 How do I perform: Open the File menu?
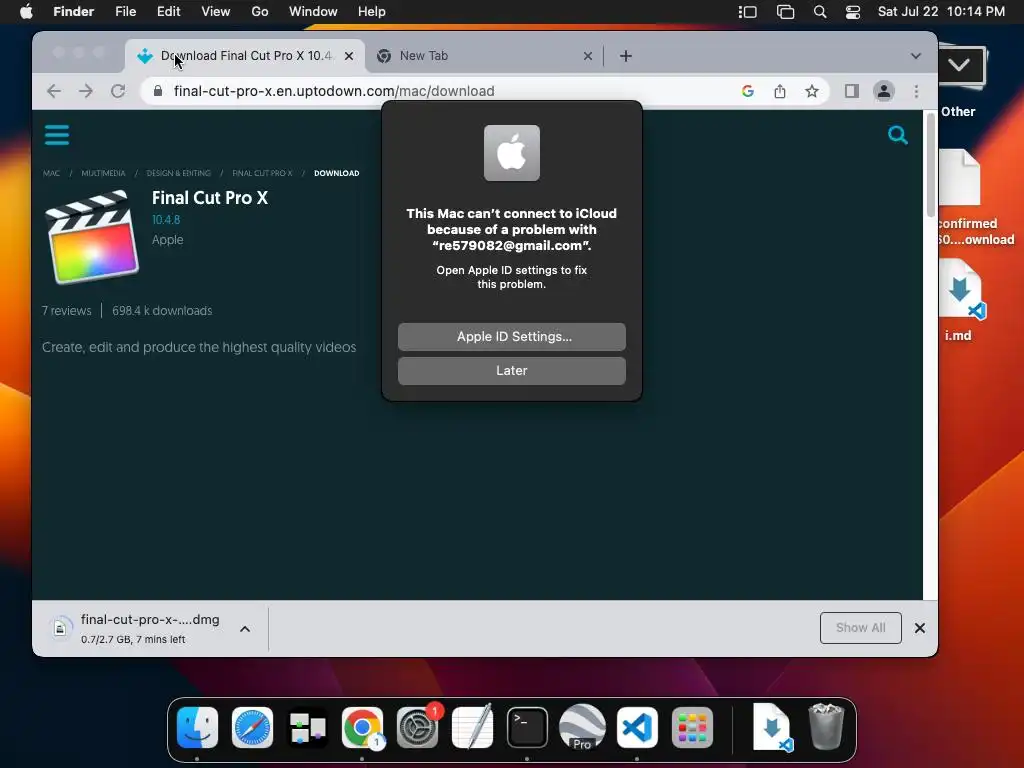(125, 12)
